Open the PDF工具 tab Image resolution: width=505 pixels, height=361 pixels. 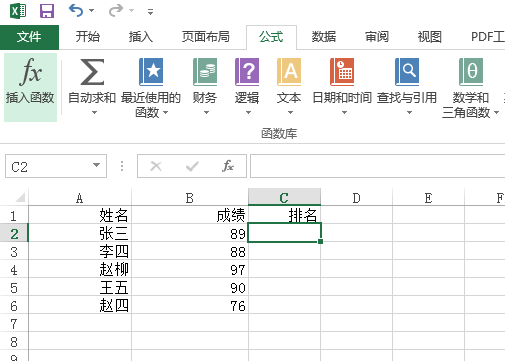point(487,37)
